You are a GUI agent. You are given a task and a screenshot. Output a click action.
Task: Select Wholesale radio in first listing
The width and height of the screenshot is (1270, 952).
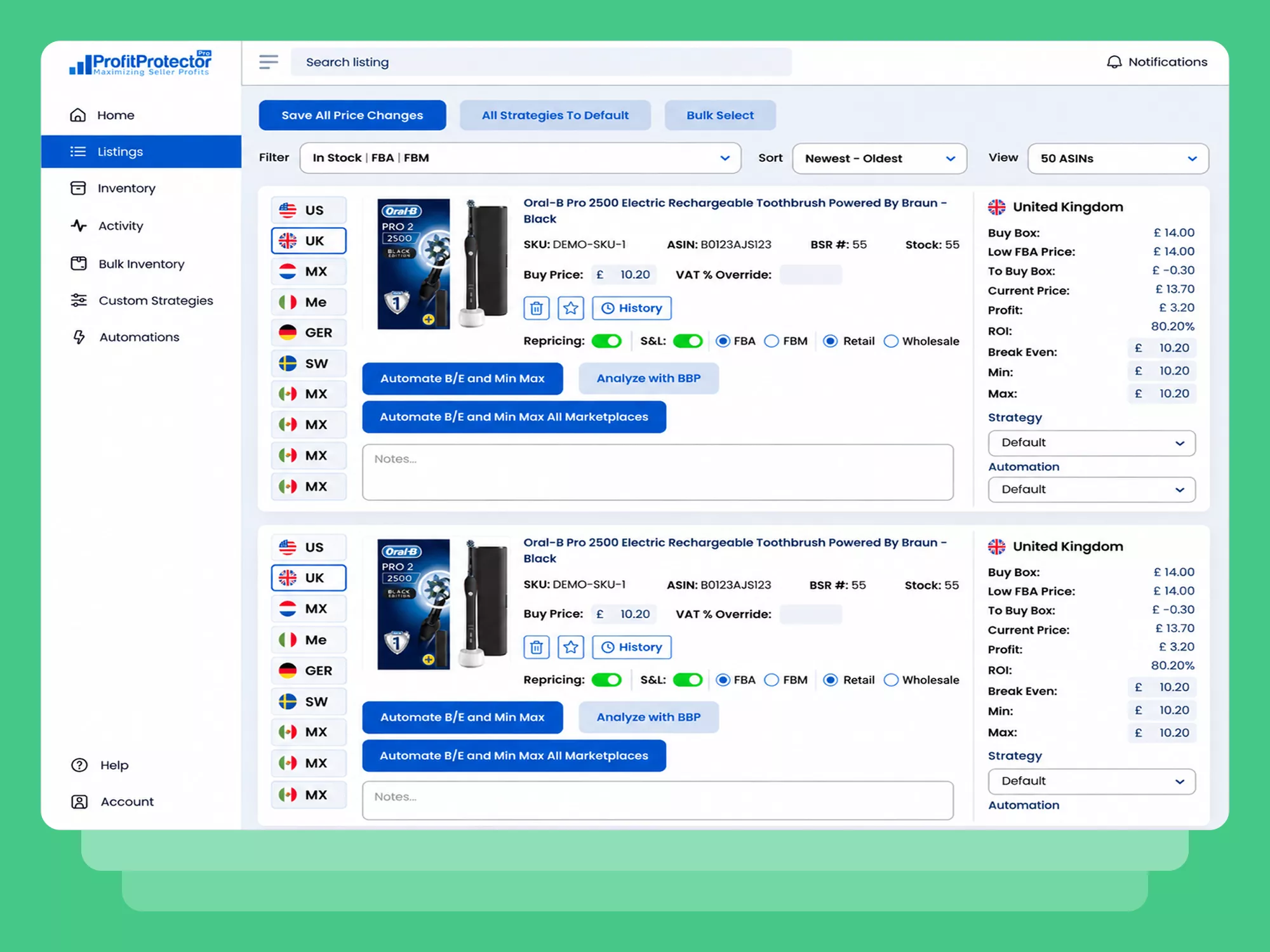(891, 341)
